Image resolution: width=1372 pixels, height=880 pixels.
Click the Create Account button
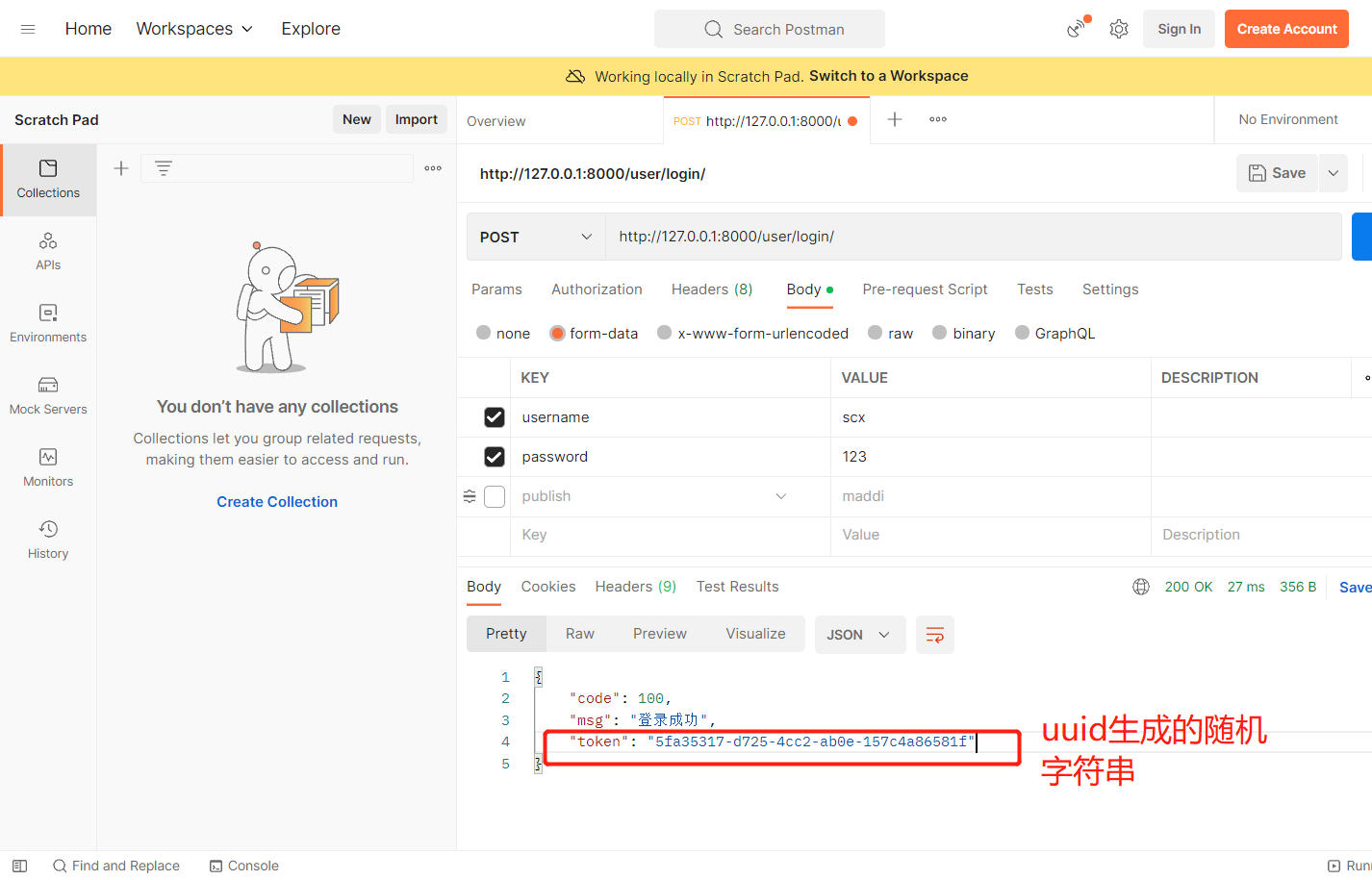[x=1287, y=29]
